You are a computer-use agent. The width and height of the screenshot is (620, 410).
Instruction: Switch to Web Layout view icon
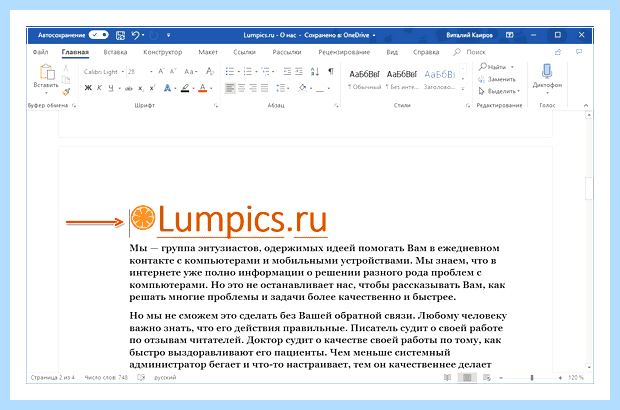(487, 378)
